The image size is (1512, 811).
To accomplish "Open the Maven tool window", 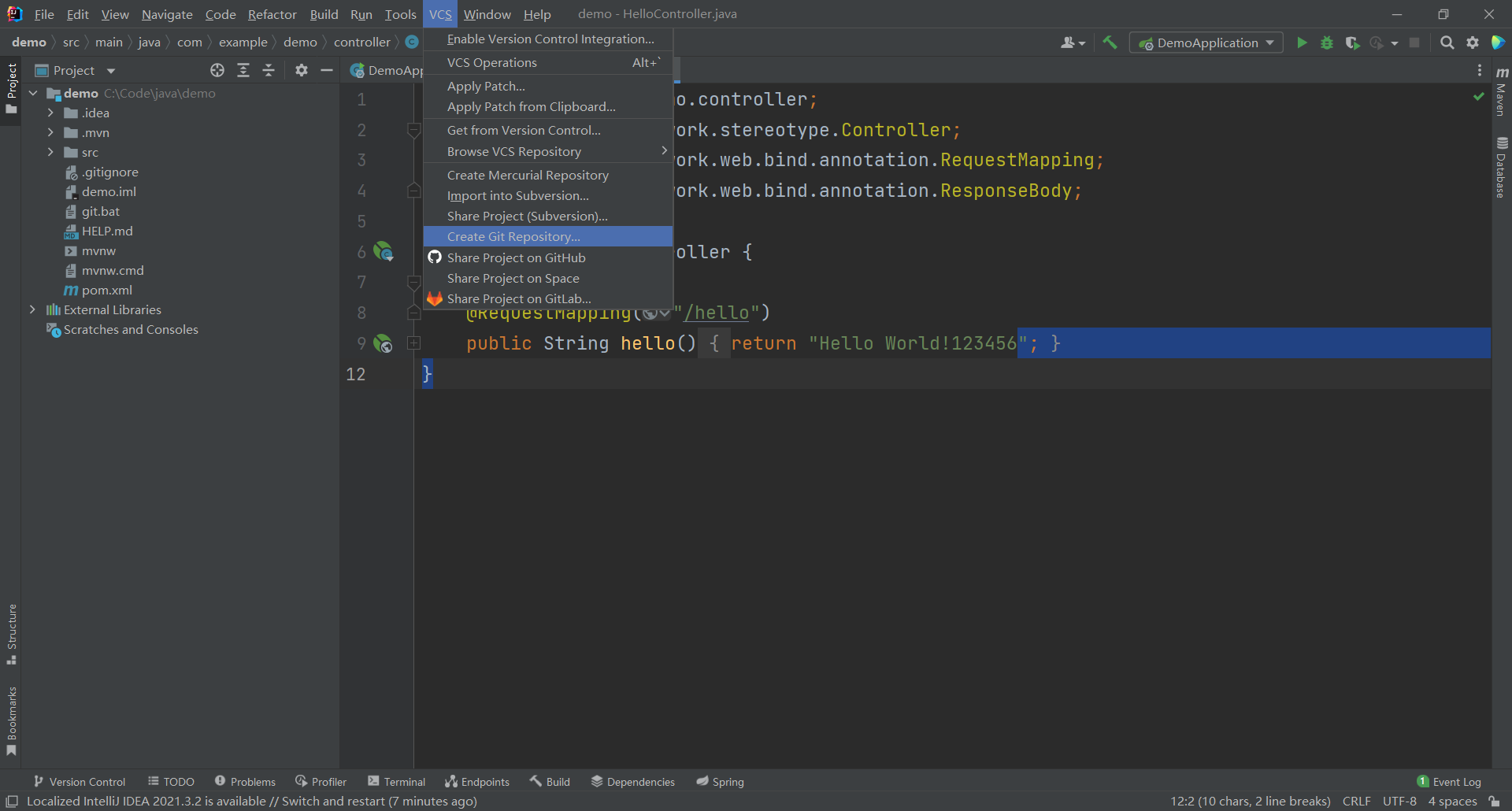I will (1502, 93).
